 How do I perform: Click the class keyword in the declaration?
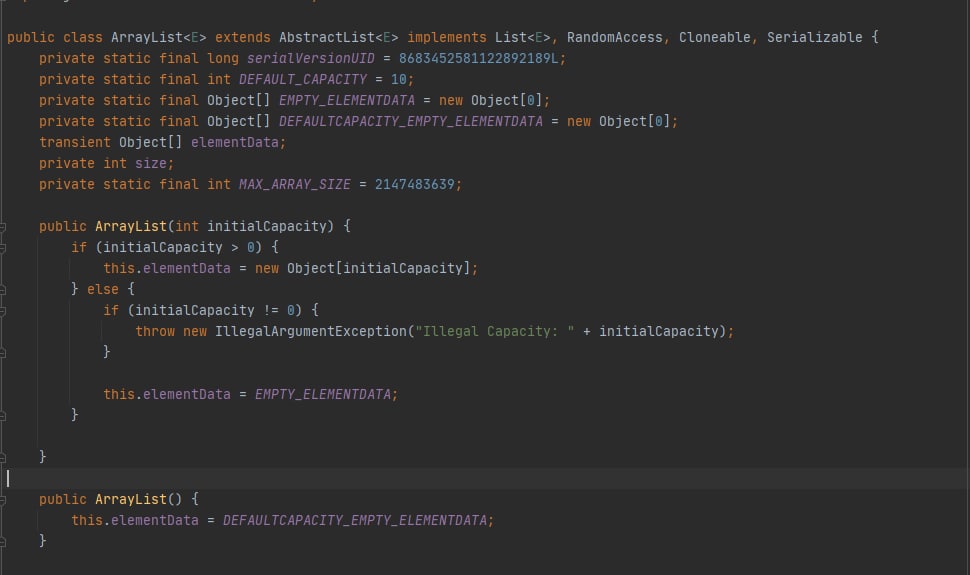[x=83, y=37]
